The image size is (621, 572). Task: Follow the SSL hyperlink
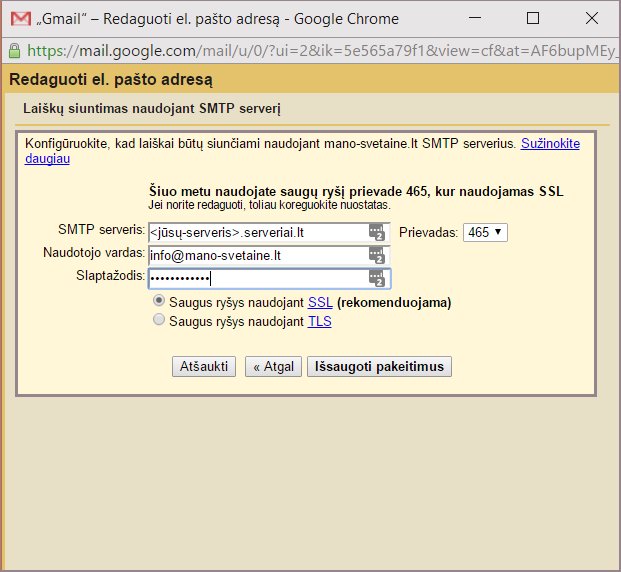click(320, 302)
